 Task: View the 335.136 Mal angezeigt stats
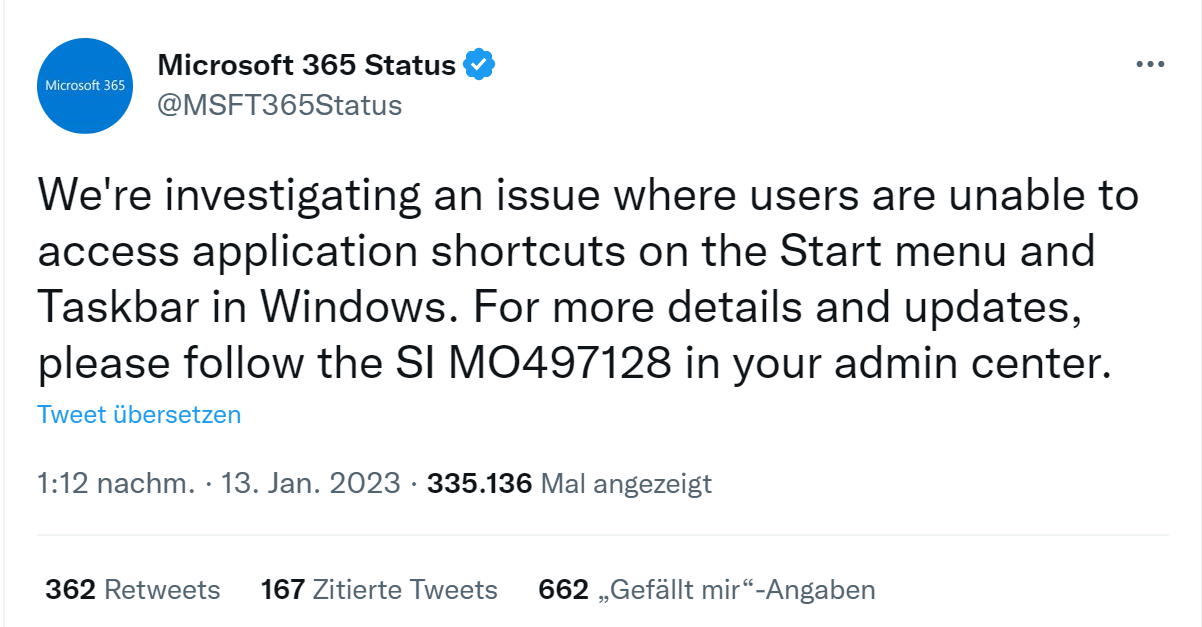coord(569,484)
